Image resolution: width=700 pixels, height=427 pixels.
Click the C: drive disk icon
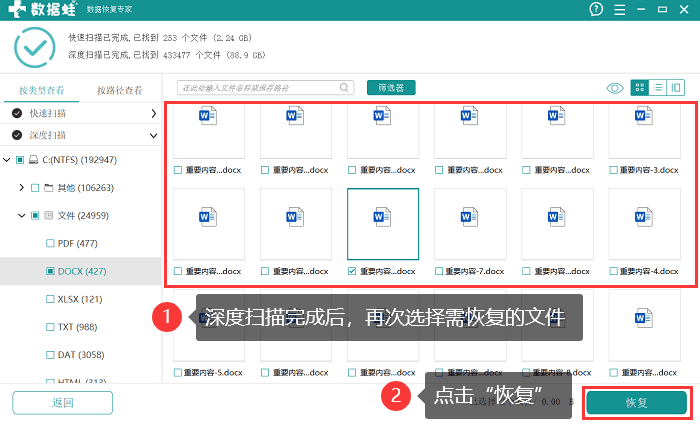(x=33, y=160)
